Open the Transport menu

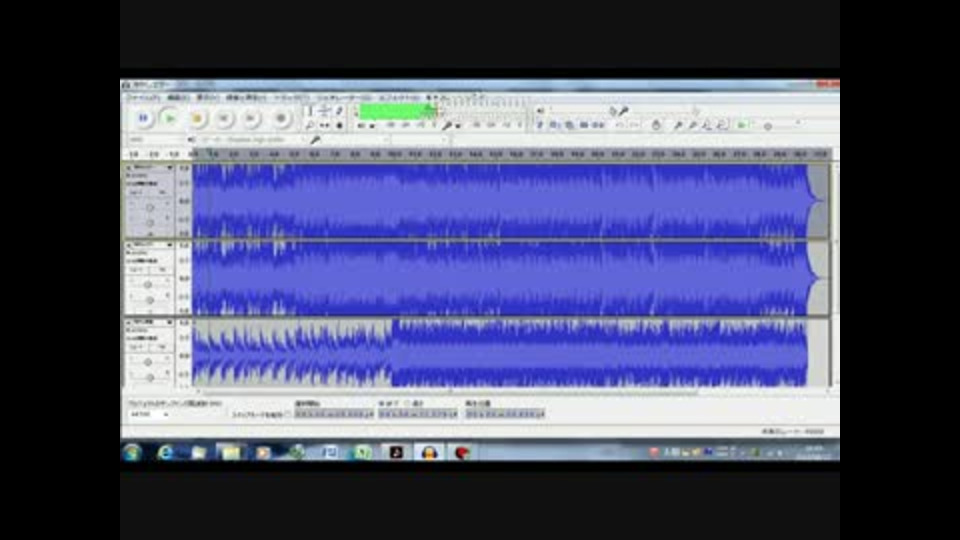(246, 98)
